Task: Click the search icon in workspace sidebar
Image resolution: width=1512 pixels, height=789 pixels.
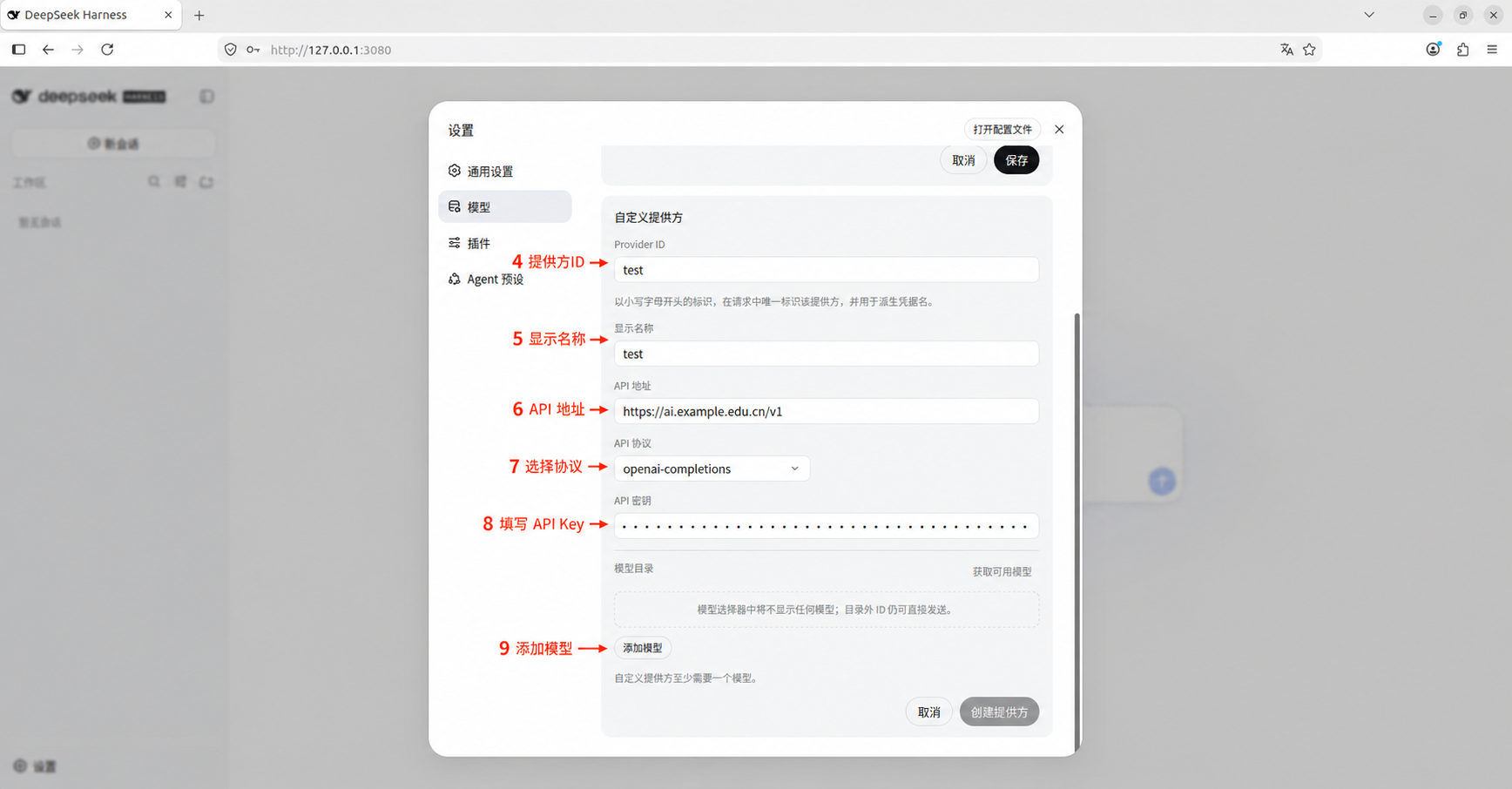Action: point(154,182)
